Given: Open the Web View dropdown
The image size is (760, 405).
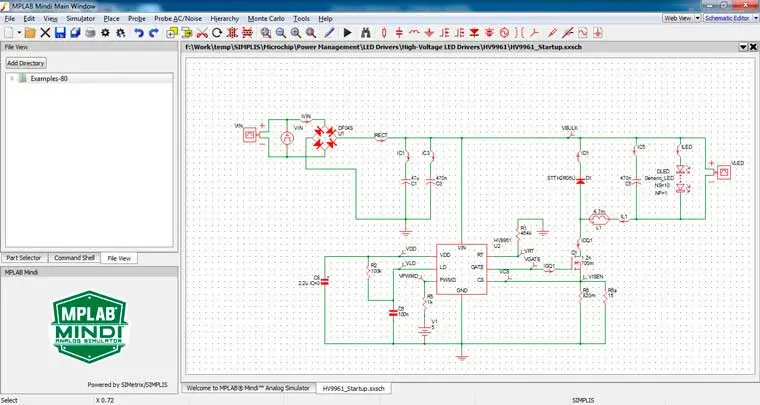Looking at the screenshot, I should 680,18.
